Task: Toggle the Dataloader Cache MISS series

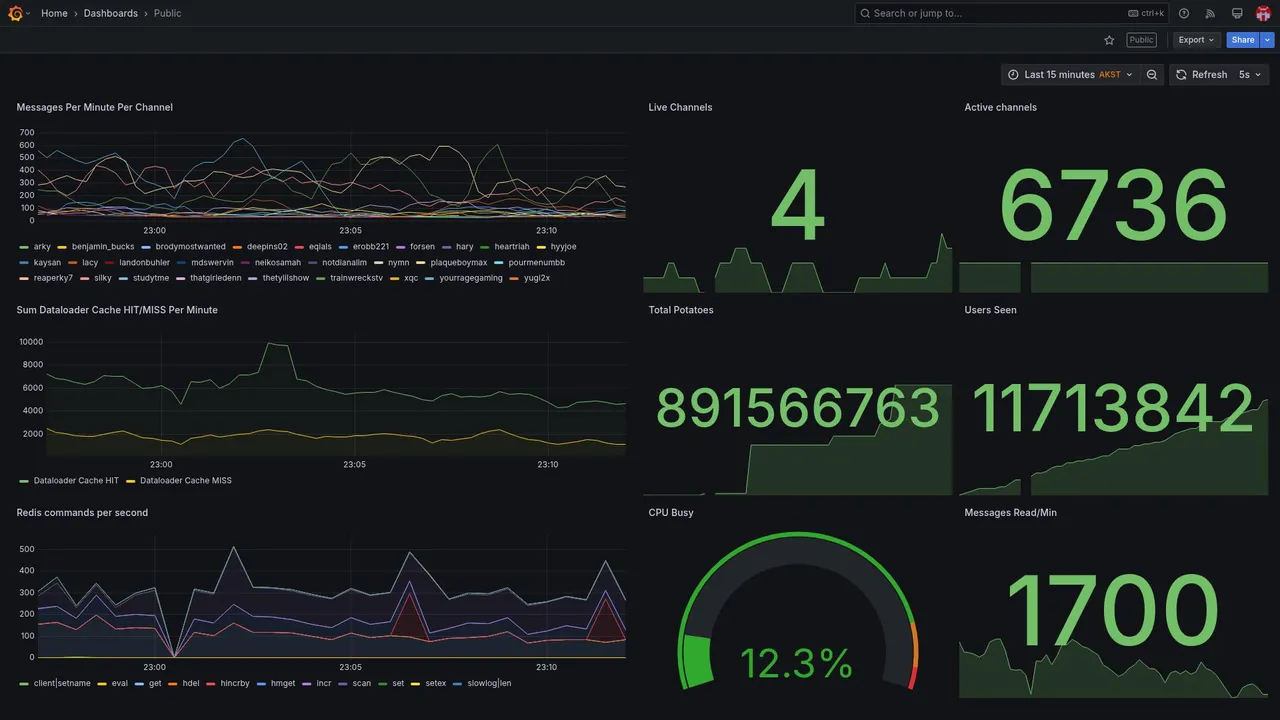Action: pos(186,480)
